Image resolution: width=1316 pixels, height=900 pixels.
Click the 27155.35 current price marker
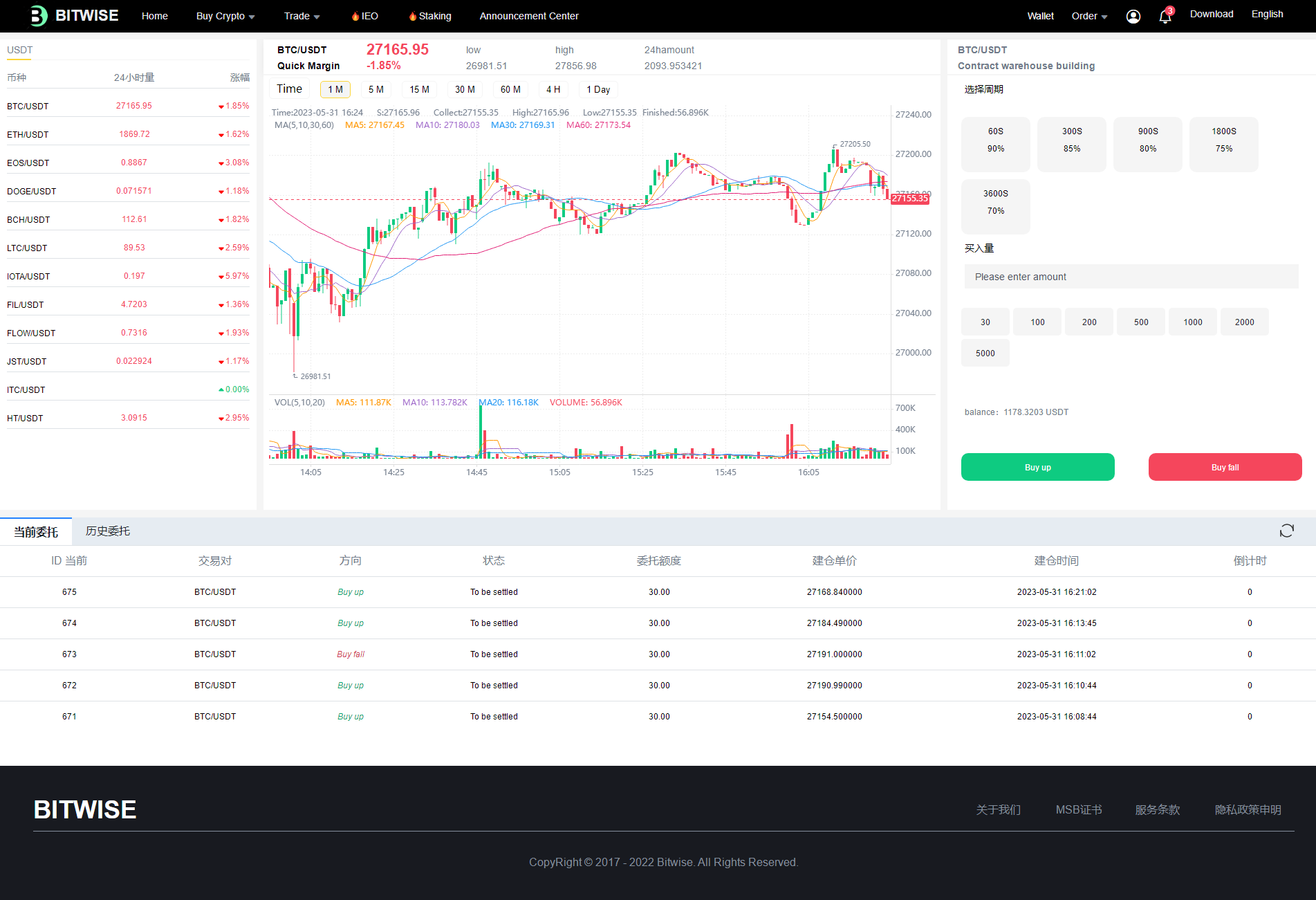(x=910, y=199)
